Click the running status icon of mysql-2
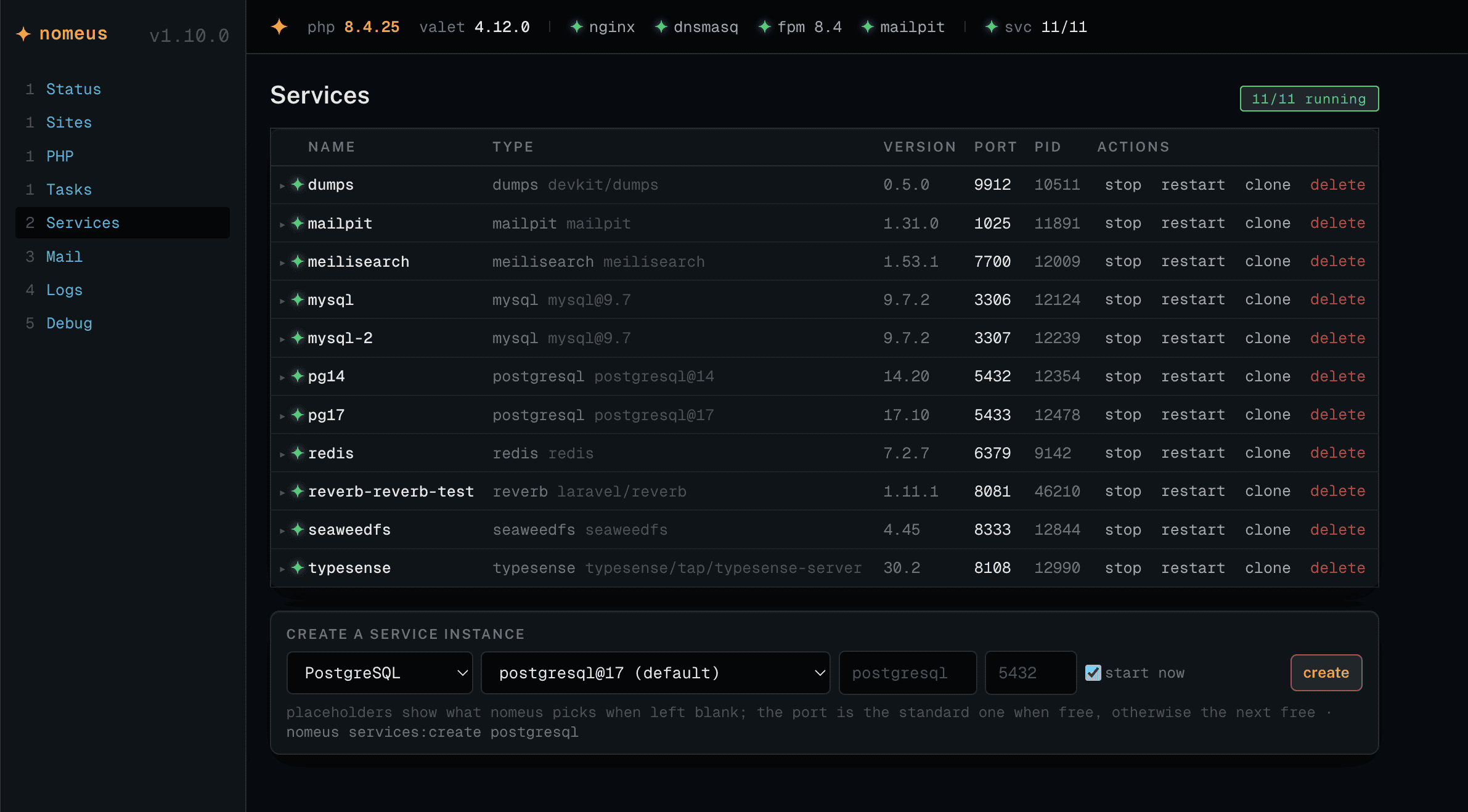Viewport: 1468px width, 812px height. pyautogui.click(x=298, y=338)
